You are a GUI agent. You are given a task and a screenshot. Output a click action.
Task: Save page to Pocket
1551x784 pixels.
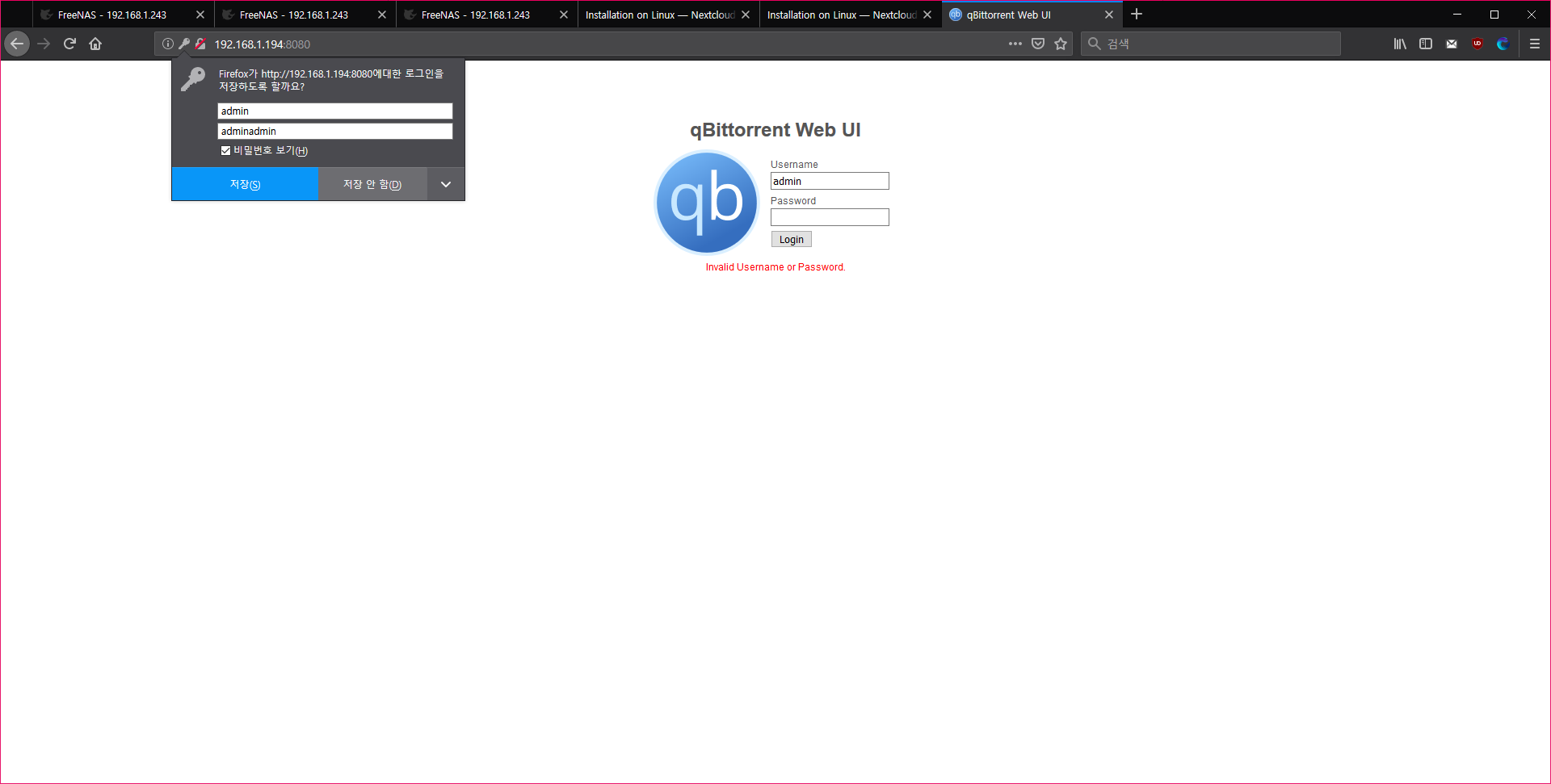[1038, 44]
